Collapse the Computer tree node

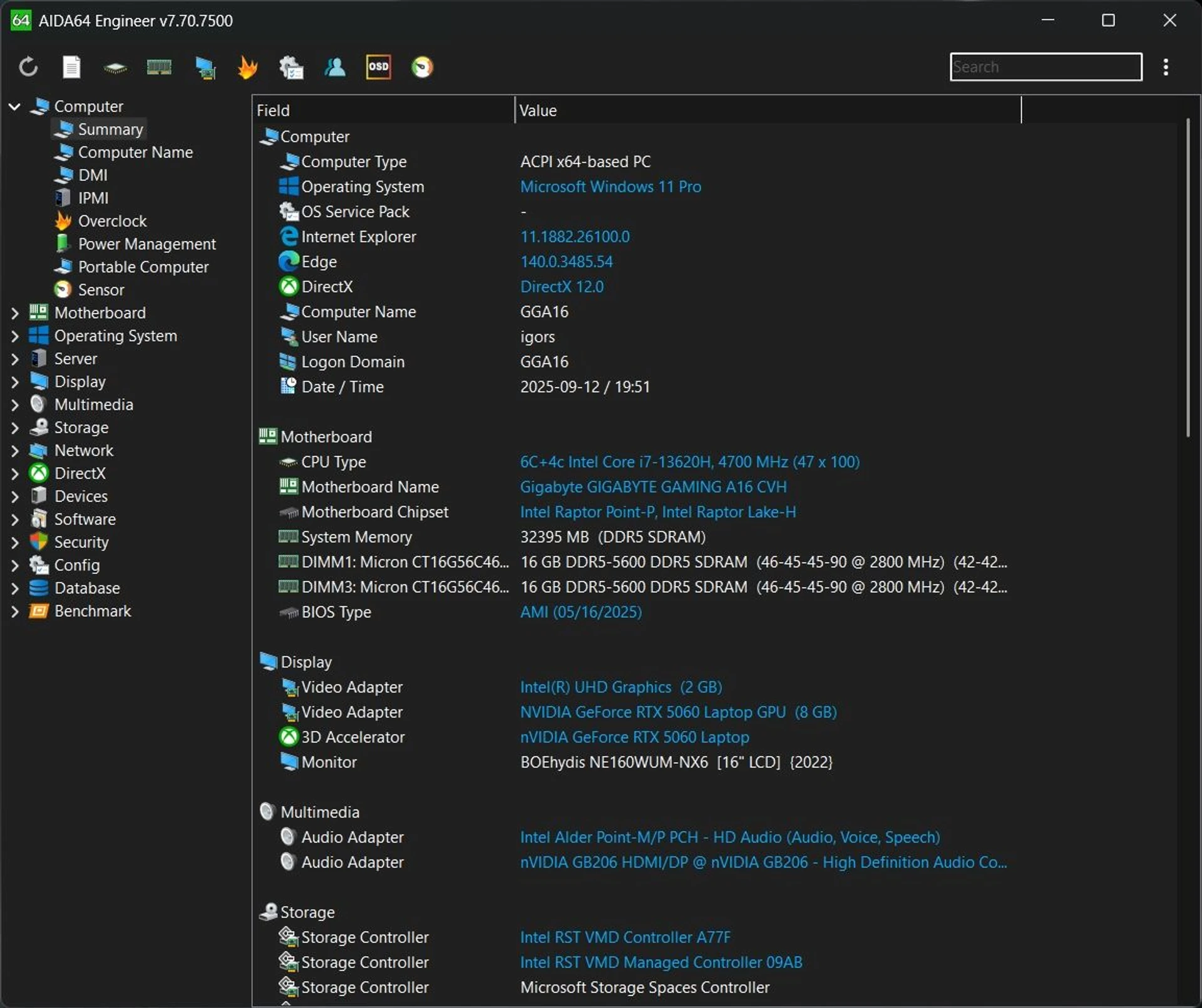click(x=15, y=106)
